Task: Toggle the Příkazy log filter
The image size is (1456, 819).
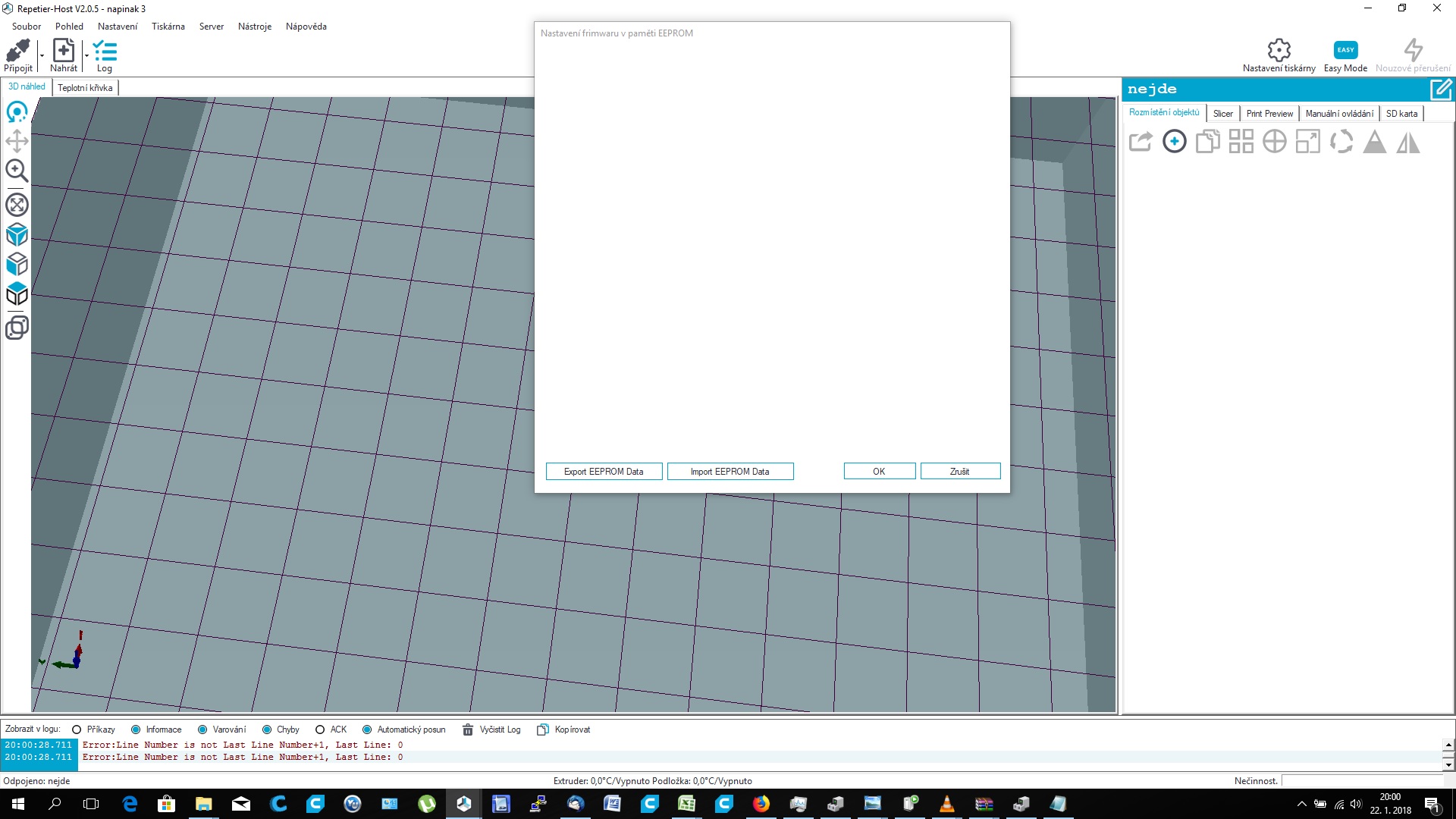Action: [x=77, y=730]
